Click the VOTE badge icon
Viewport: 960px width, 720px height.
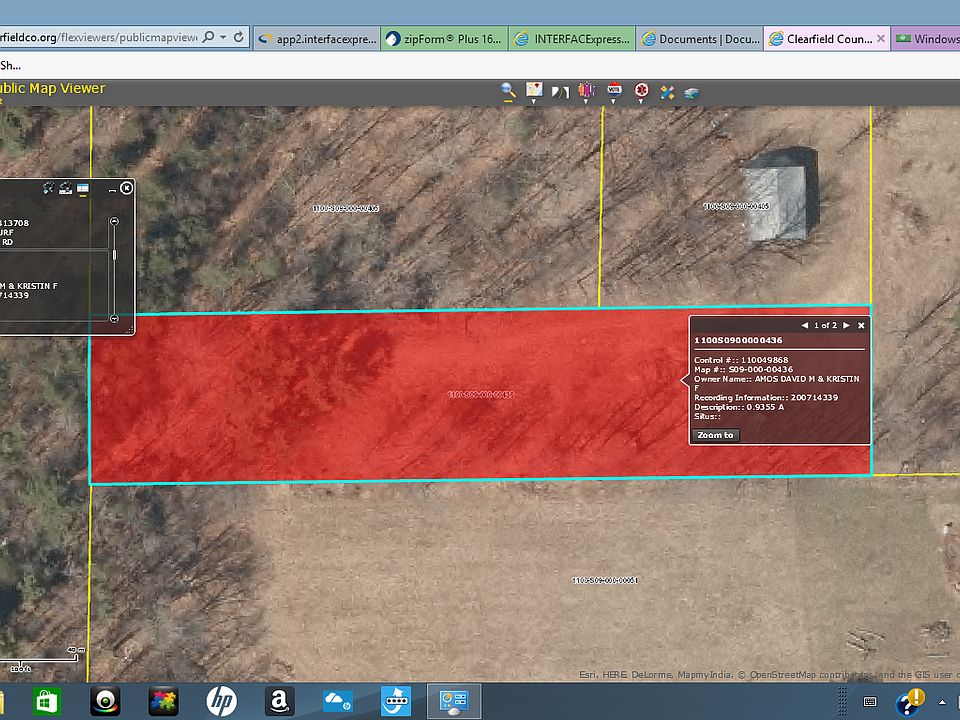click(x=614, y=90)
